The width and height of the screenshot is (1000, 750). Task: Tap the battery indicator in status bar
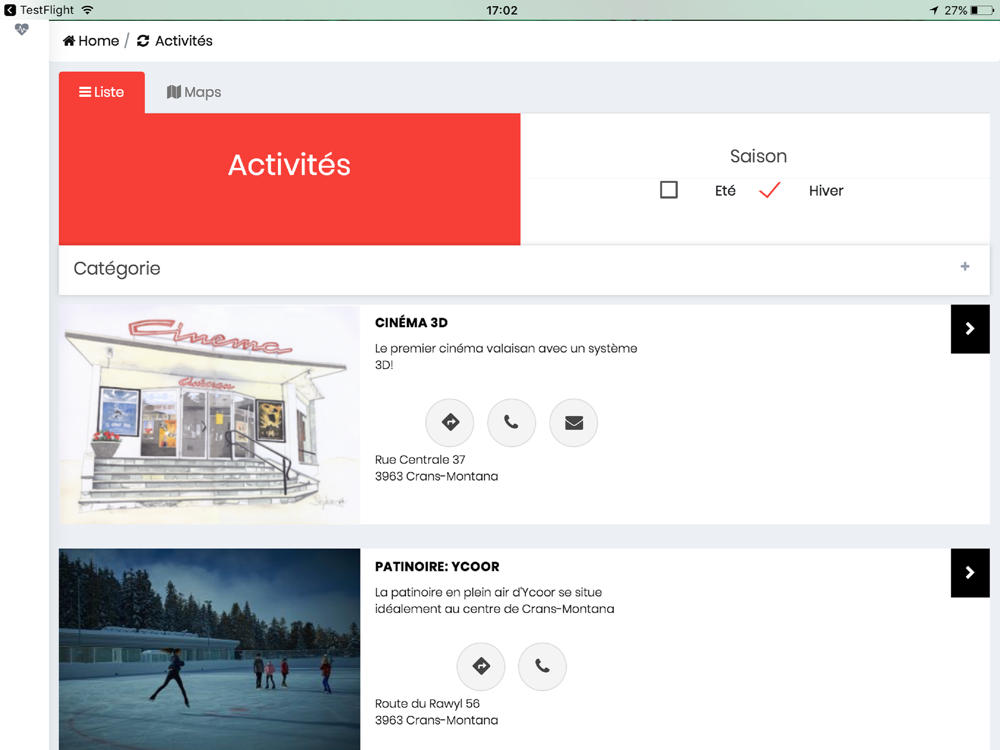click(x=982, y=10)
